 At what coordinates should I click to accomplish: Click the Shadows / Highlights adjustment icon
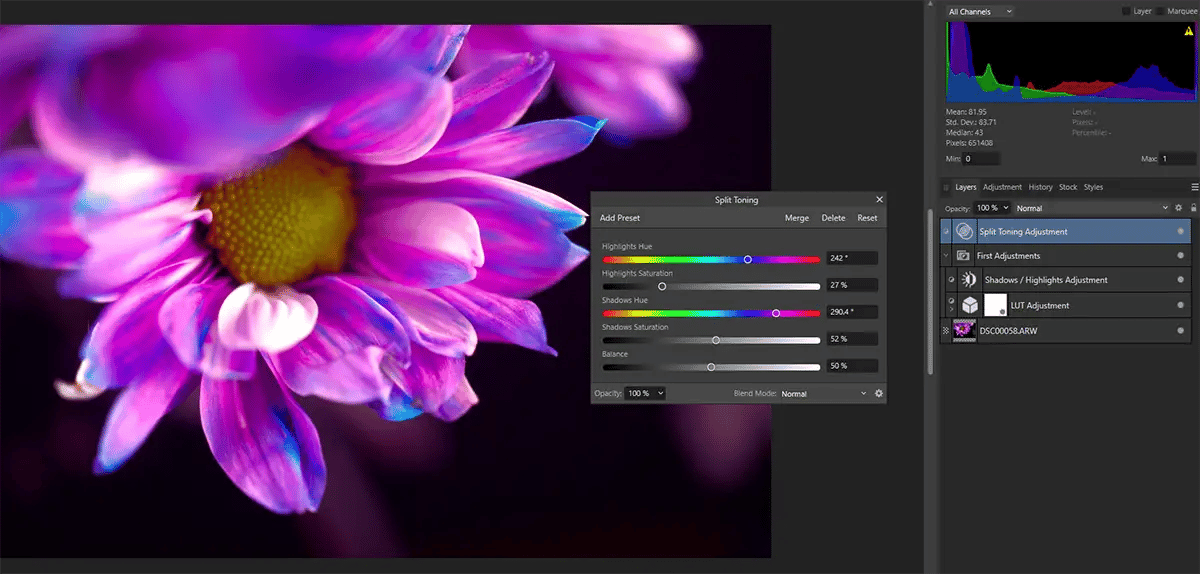(968, 280)
